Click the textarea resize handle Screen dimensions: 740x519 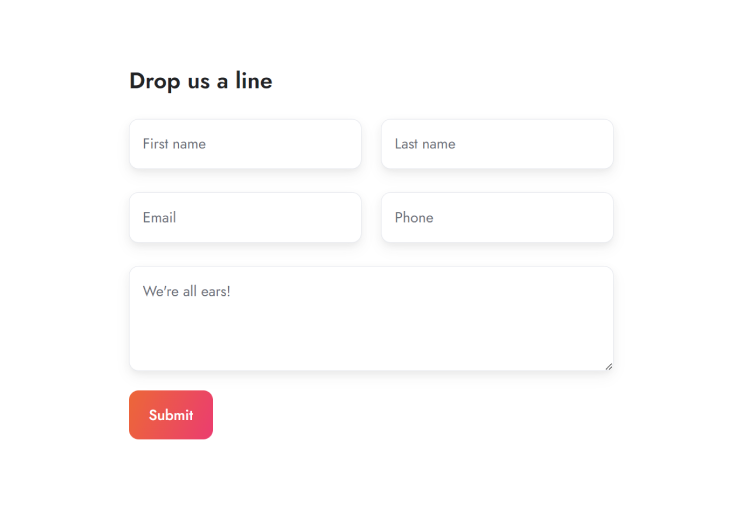[x=608, y=365]
